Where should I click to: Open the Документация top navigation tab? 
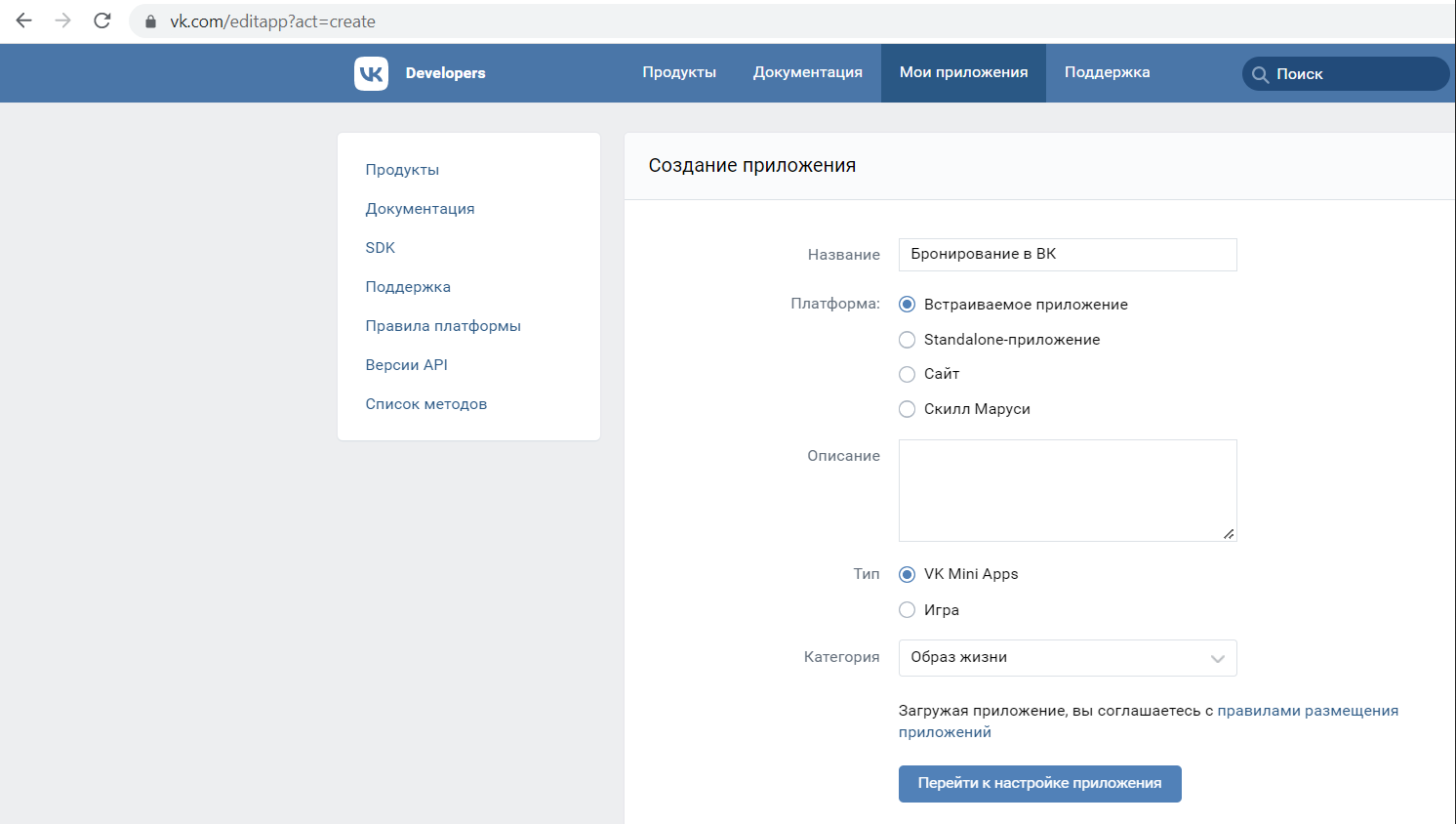808,73
